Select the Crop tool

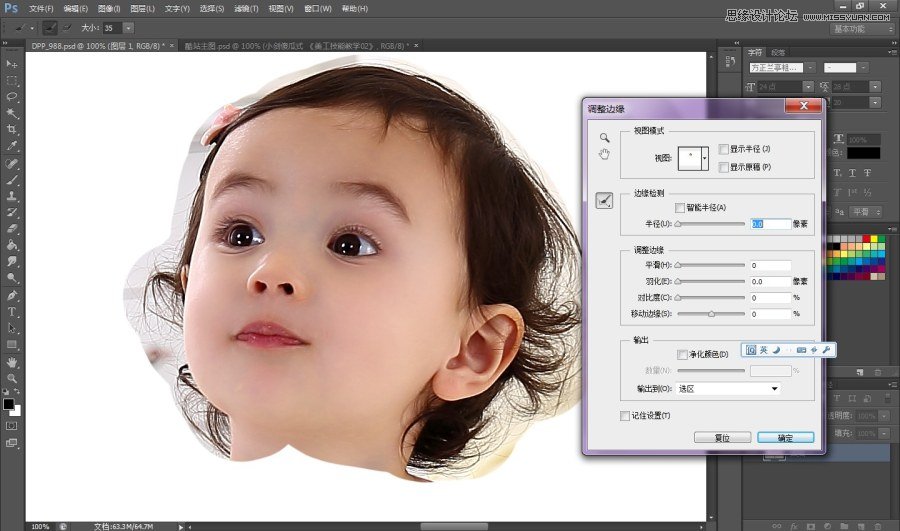11,130
